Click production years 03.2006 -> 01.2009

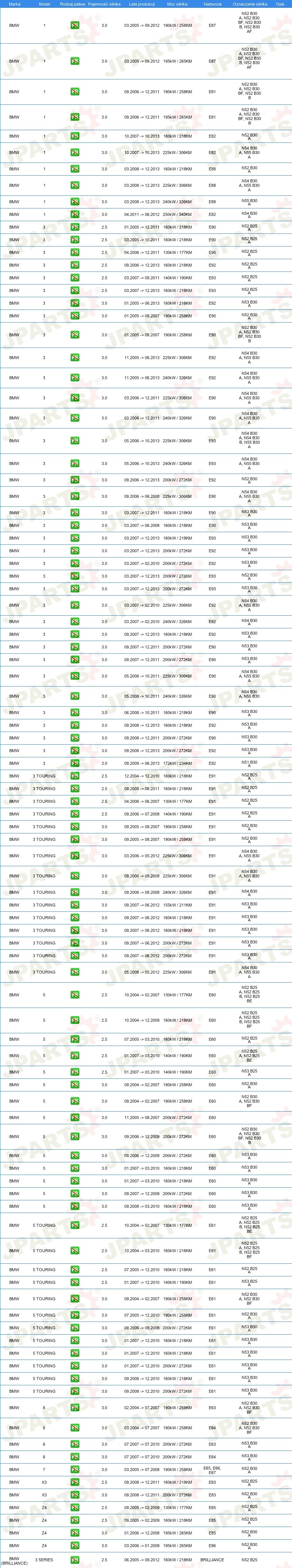(142, 1546)
